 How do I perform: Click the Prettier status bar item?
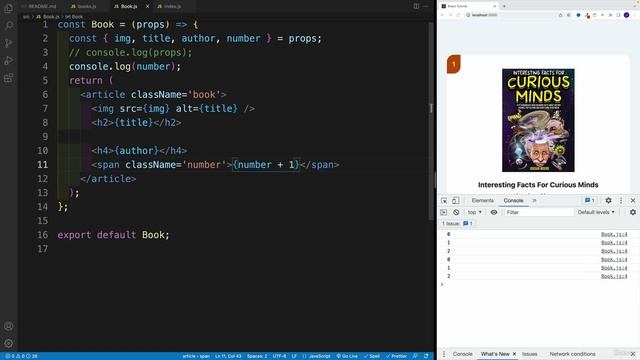tap(396, 356)
